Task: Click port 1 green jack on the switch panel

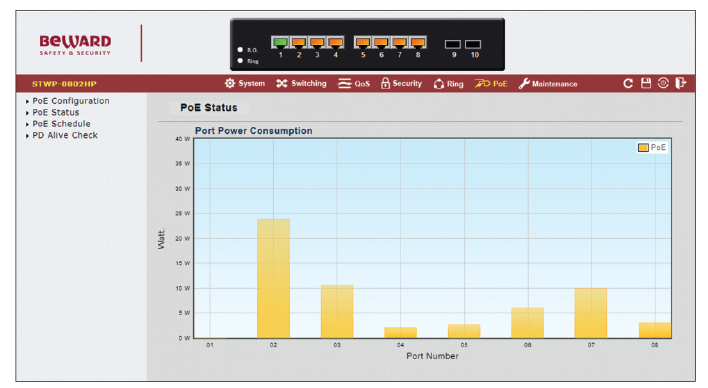Action: pyautogui.click(x=280, y=43)
